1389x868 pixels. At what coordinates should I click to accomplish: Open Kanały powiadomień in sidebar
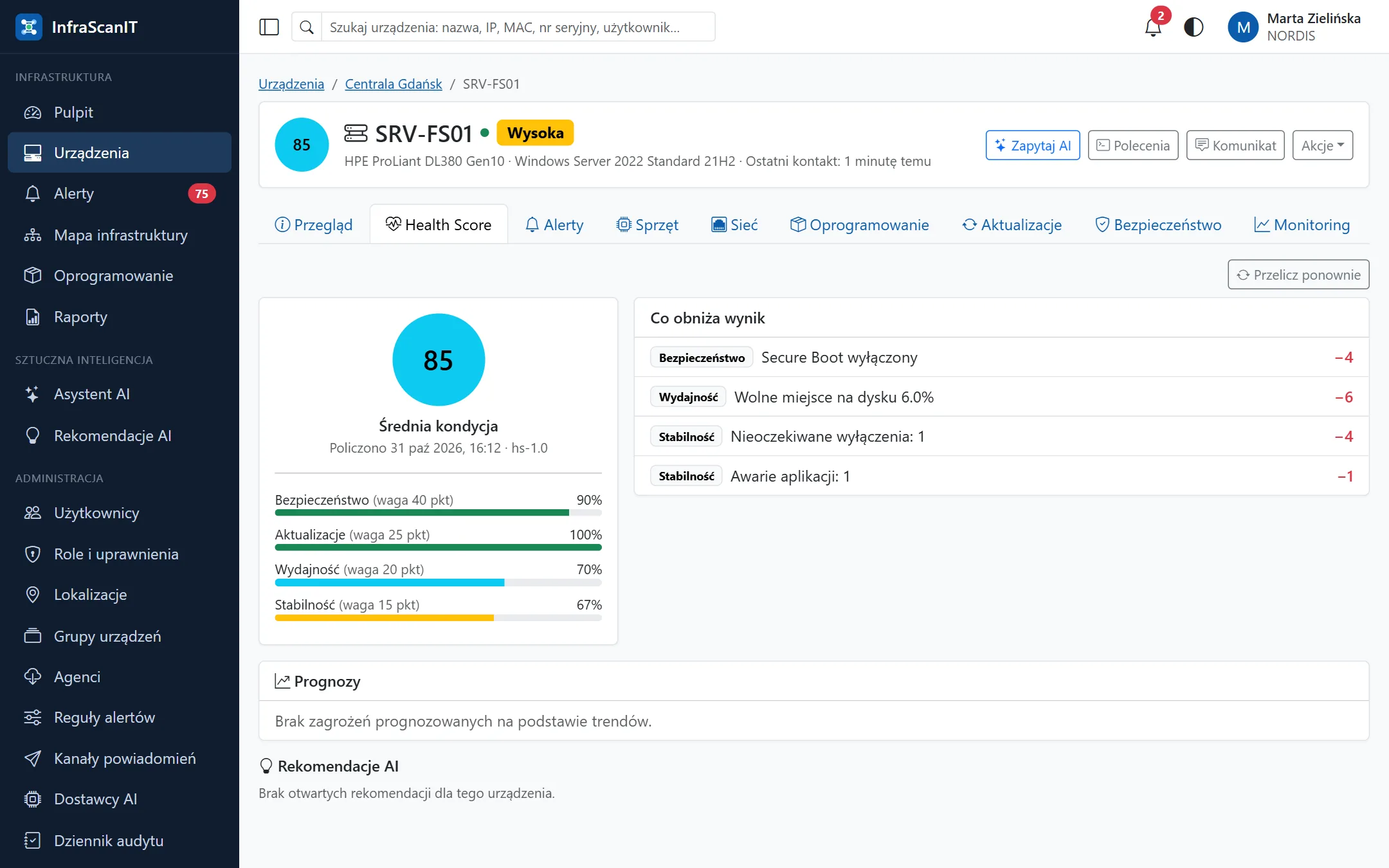pyautogui.click(x=120, y=759)
